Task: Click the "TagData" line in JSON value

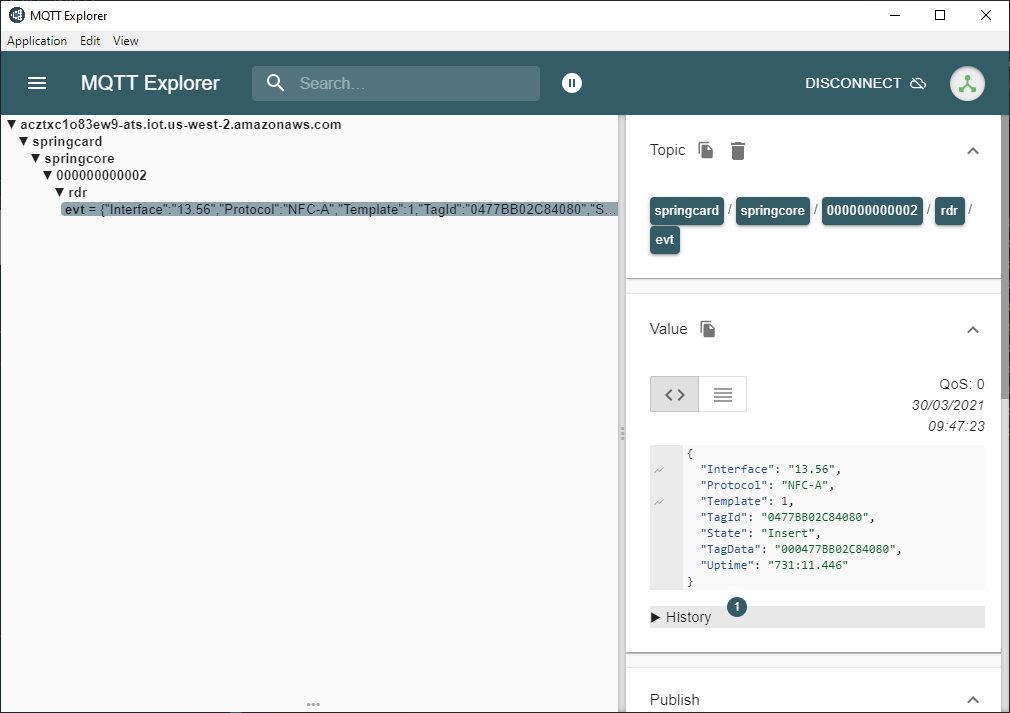Action: point(801,549)
